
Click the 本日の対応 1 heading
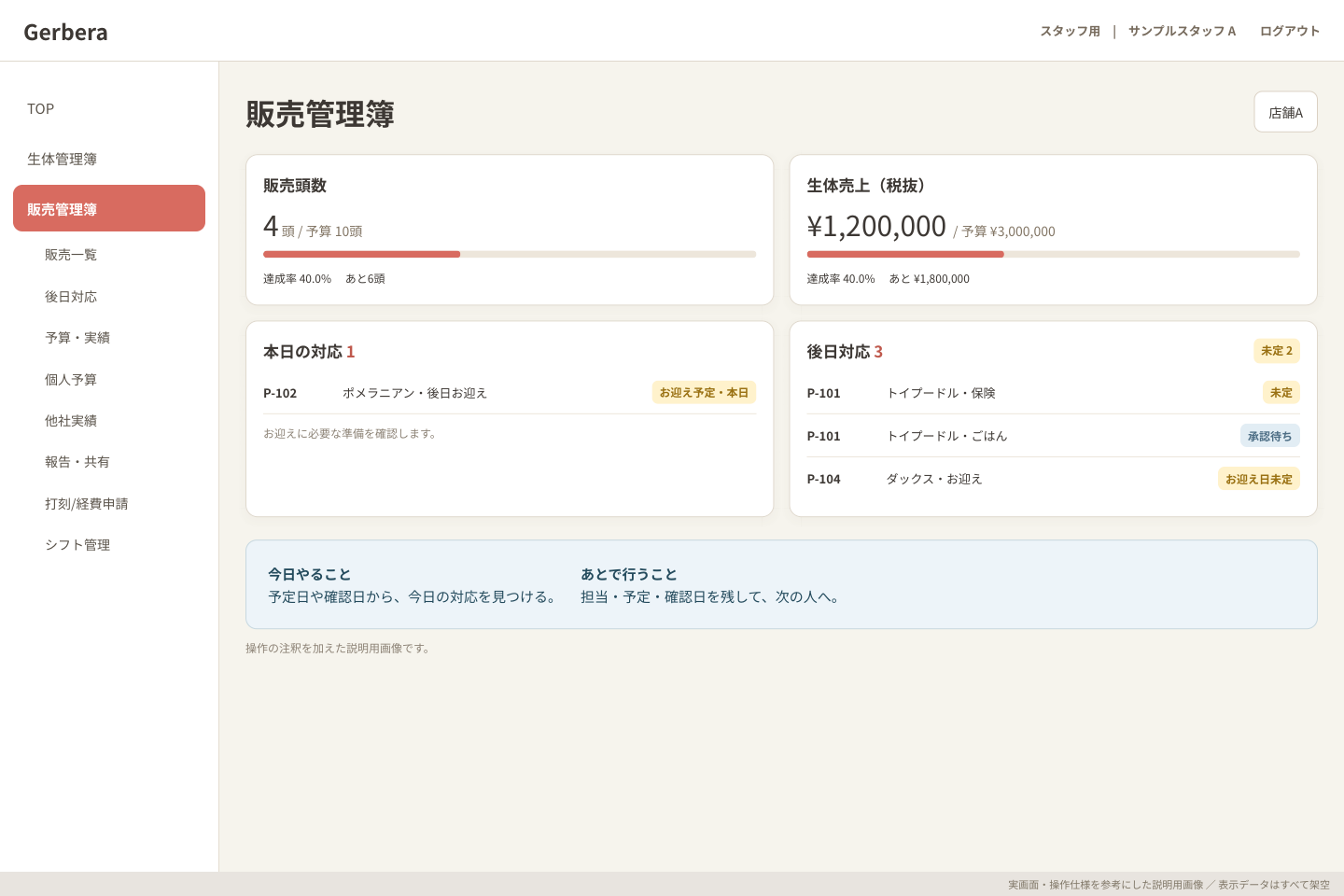point(309,352)
